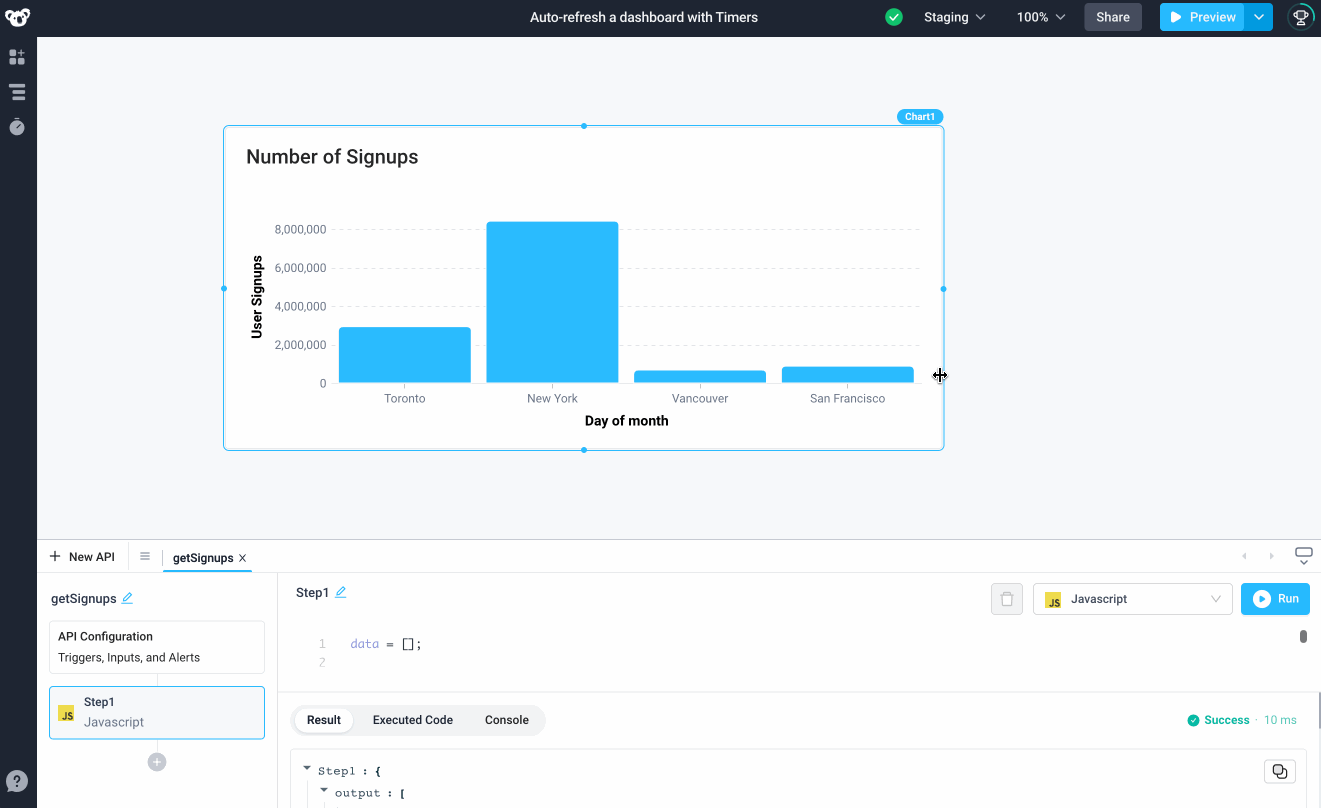
Task: Switch to the Executed Code tab
Action: pos(412,719)
